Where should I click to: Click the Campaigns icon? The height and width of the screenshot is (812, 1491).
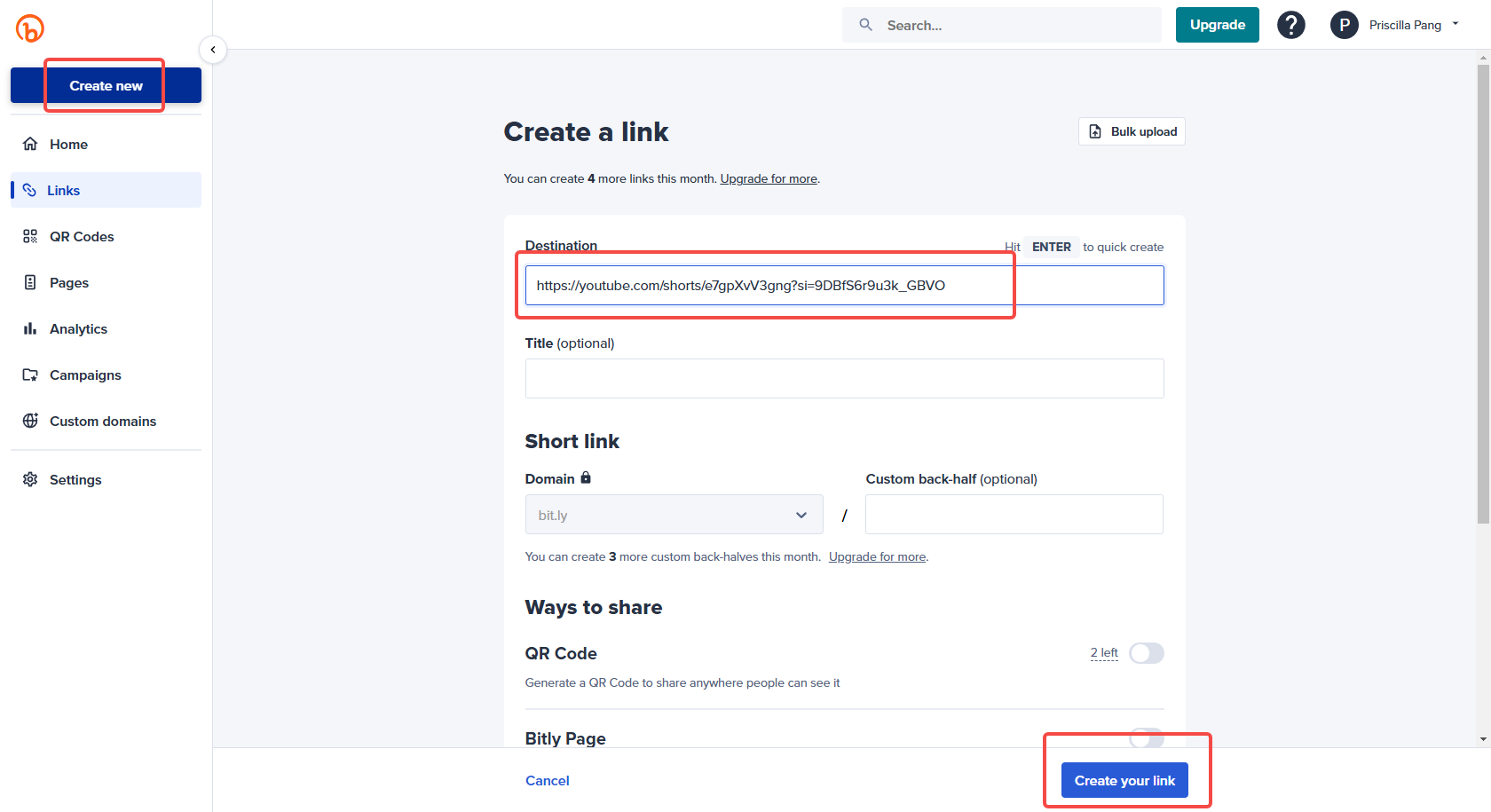click(30, 374)
